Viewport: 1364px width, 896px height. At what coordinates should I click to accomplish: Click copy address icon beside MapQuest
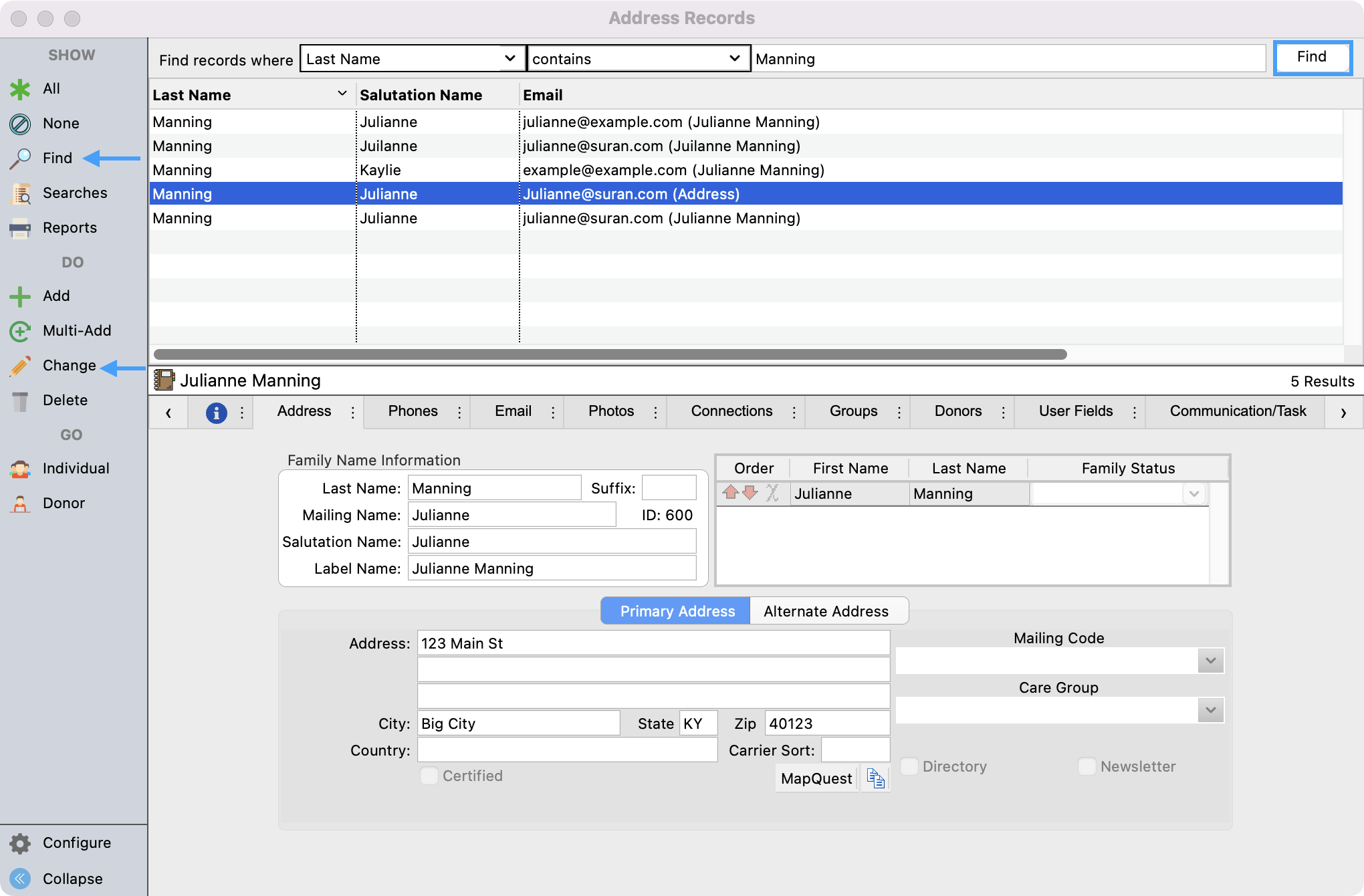click(875, 778)
